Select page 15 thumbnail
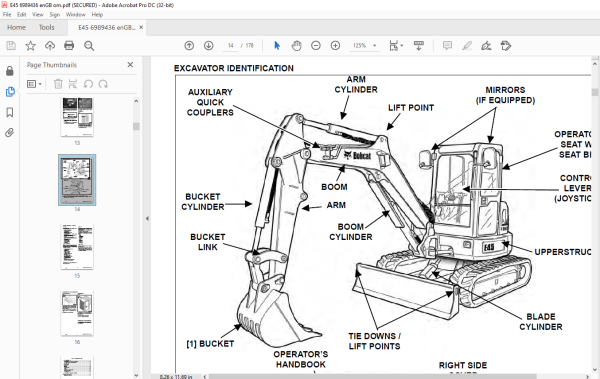The image size is (600, 379). (x=77, y=247)
